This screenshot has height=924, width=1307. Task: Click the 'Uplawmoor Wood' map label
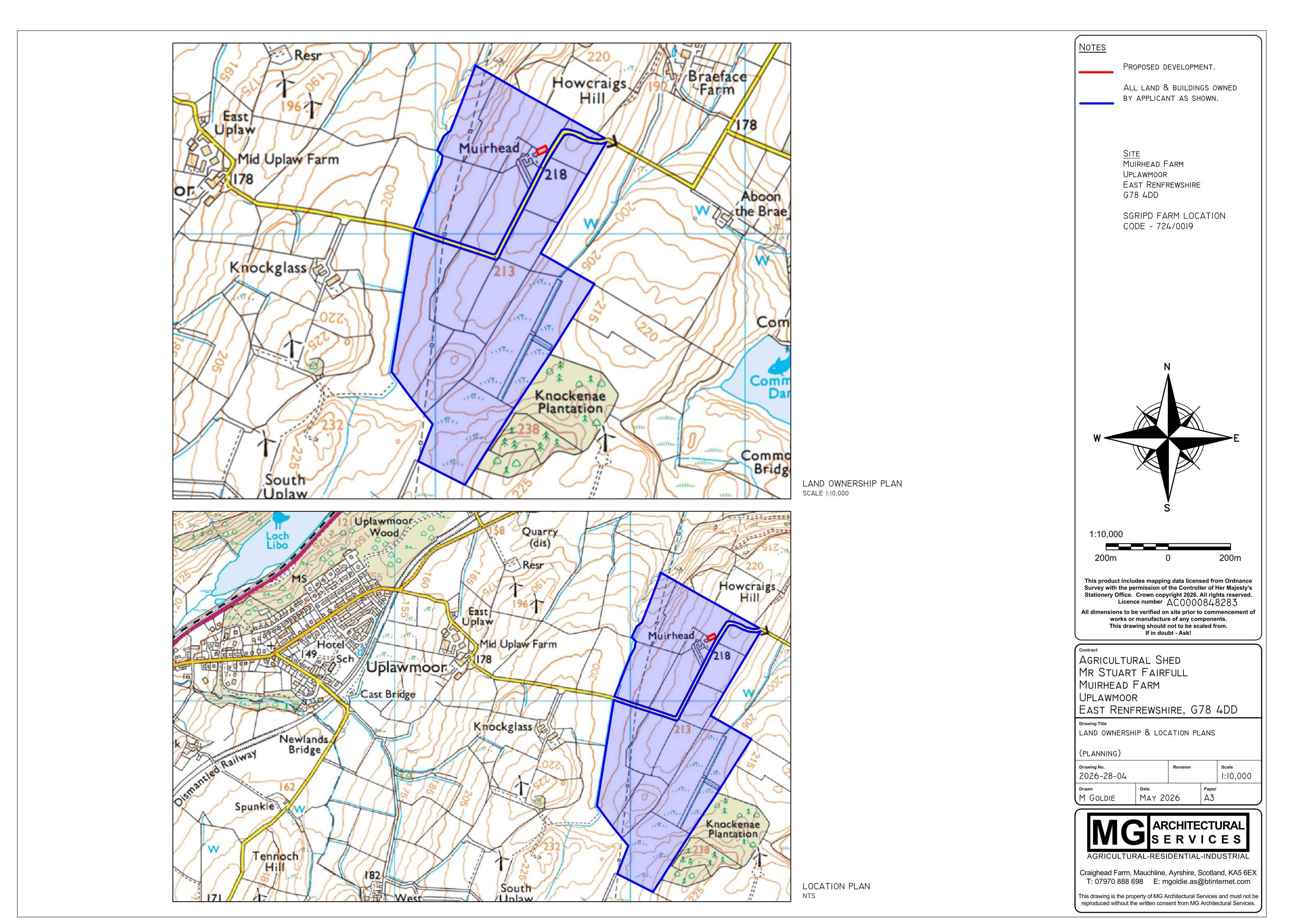[x=384, y=527]
